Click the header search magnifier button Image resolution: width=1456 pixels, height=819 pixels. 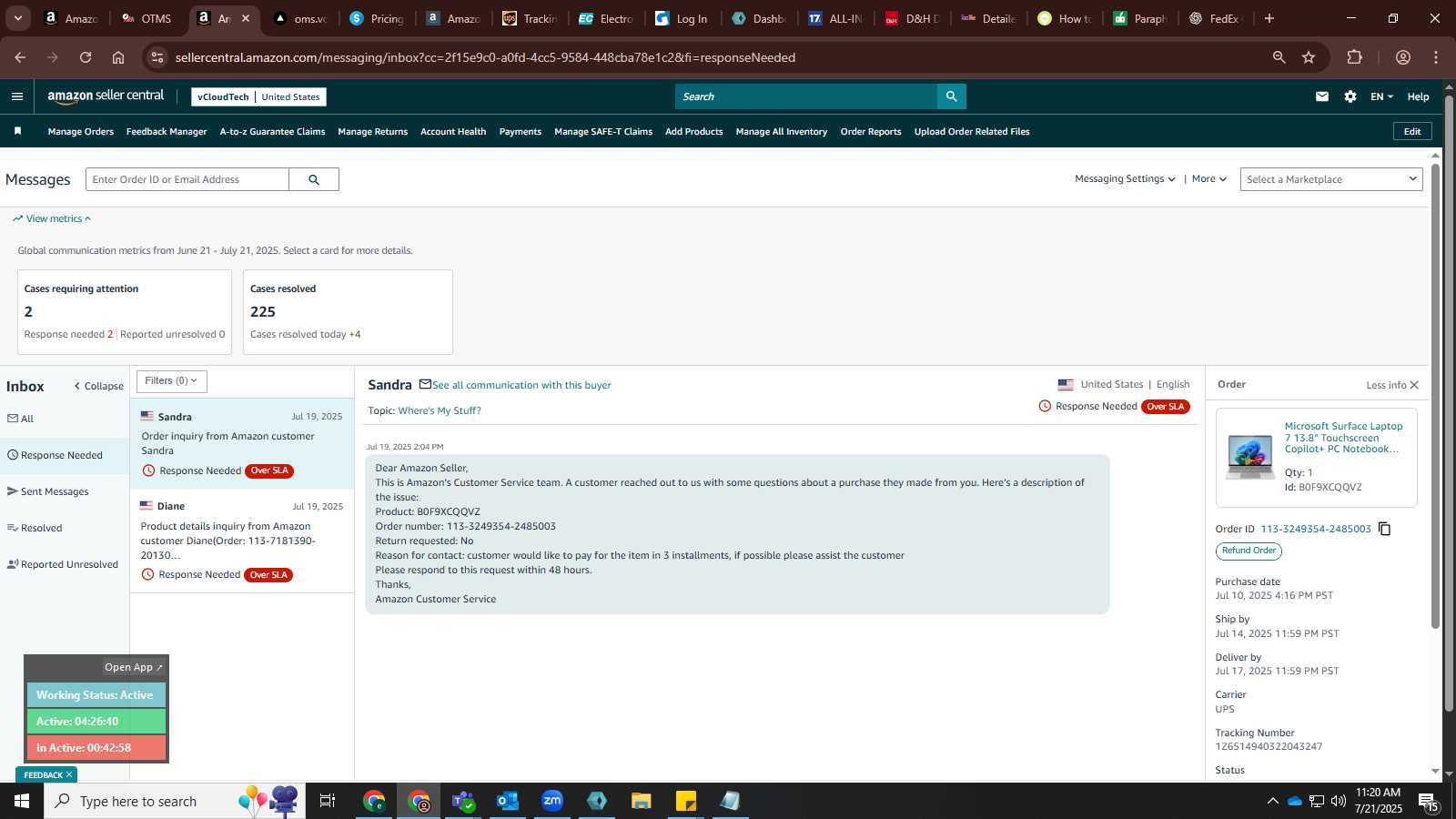[951, 96]
